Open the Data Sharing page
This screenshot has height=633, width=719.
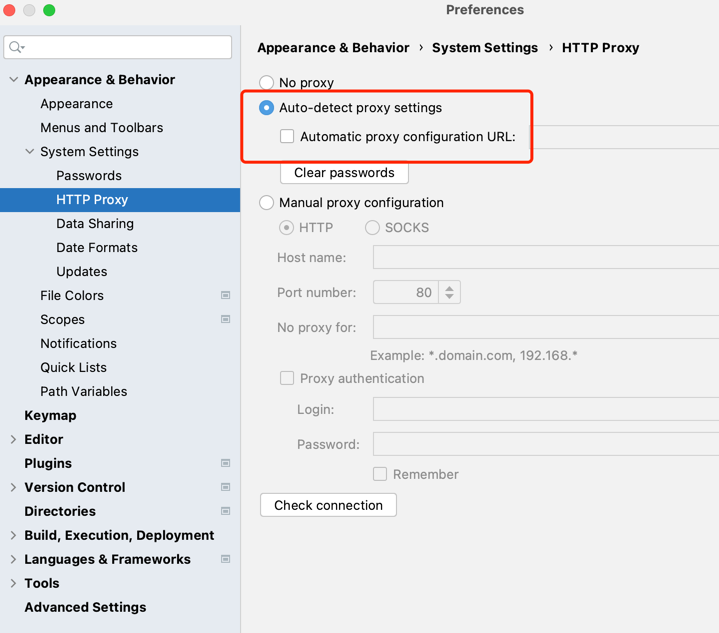pos(95,223)
